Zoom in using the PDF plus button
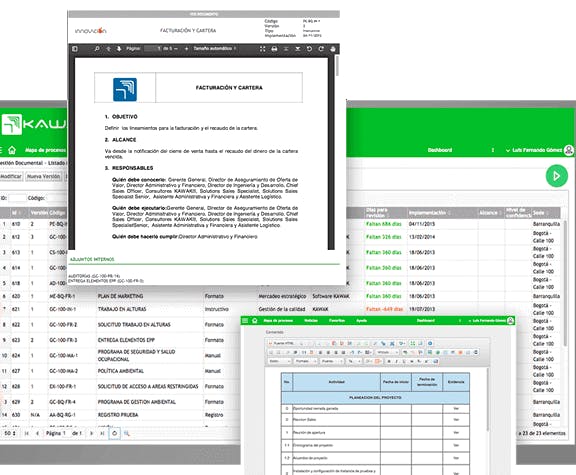Viewport: 576px width, 475px height. coord(186,49)
